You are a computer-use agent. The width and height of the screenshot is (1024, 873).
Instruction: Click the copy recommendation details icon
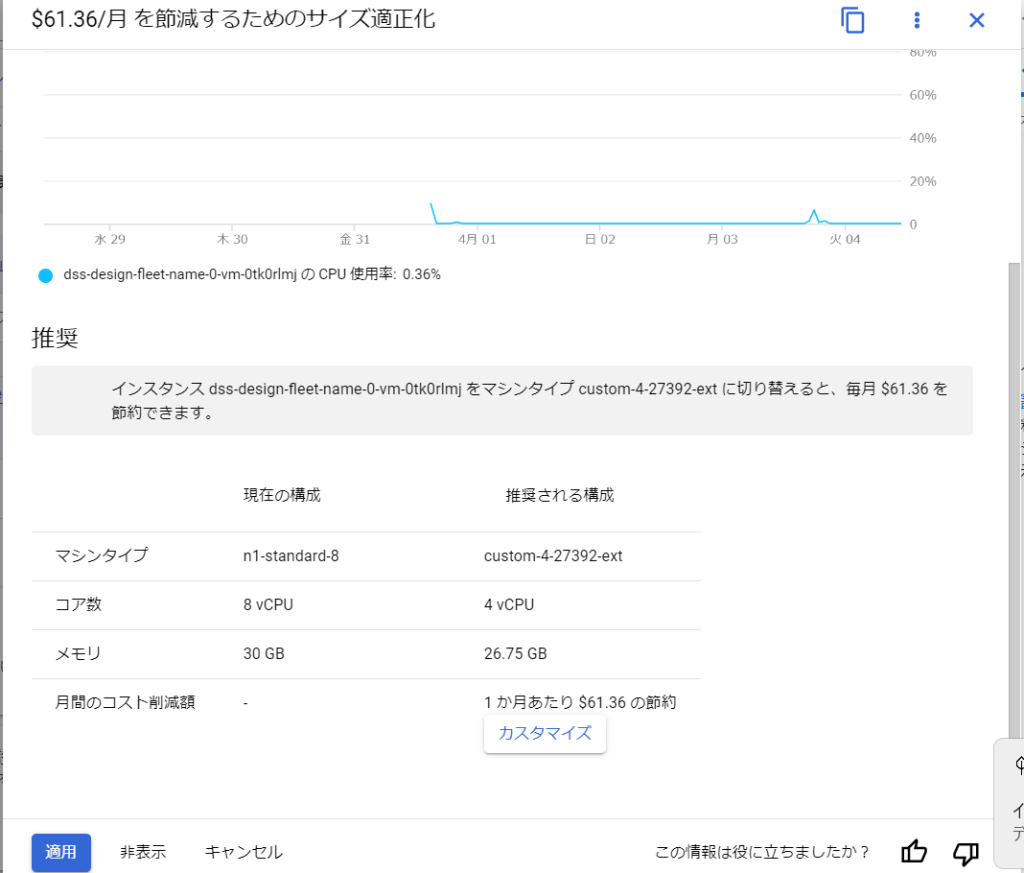851,20
